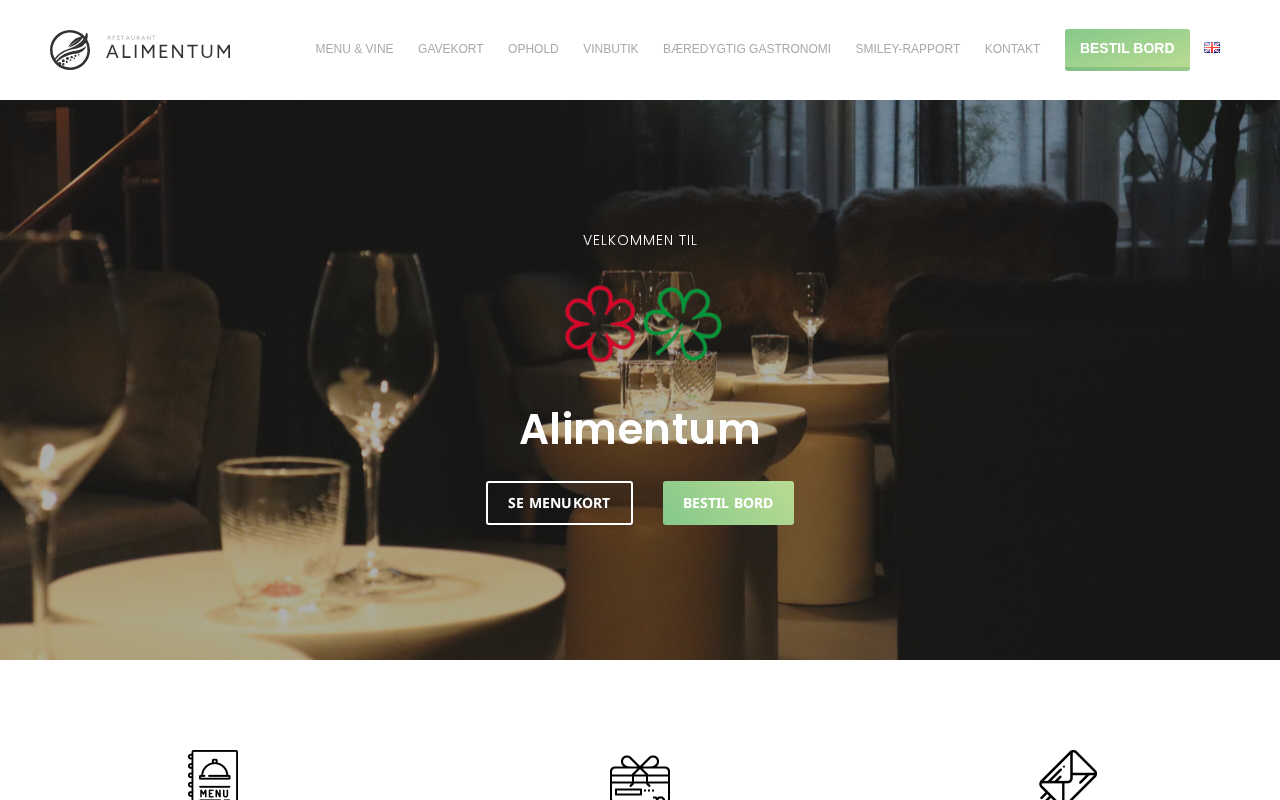1280x800 pixels.
Task: Click the red Michelin star emblem
Action: (x=600, y=324)
